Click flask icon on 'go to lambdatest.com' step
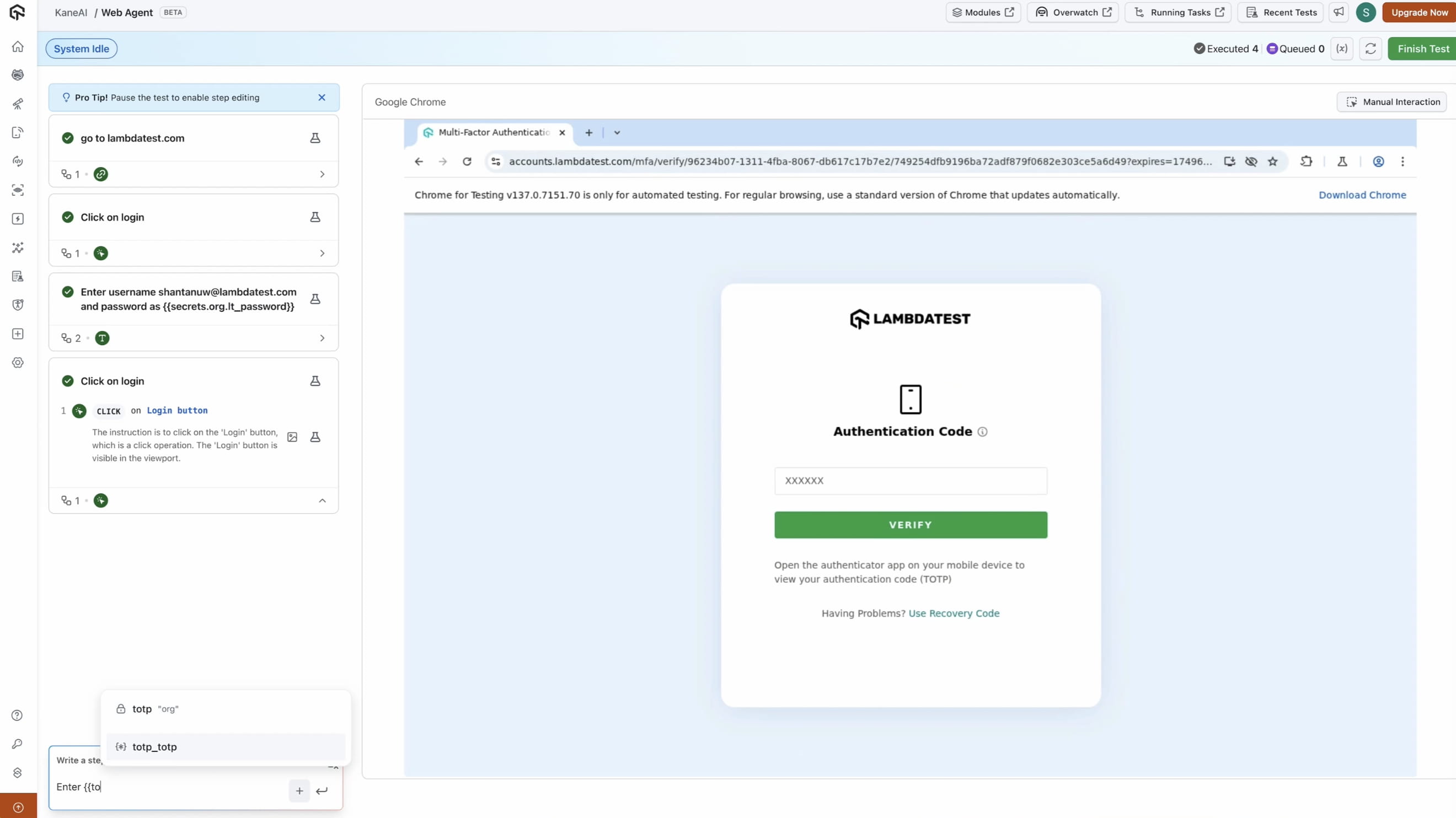Viewport: 1456px width, 818px height. tap(315, 138)
